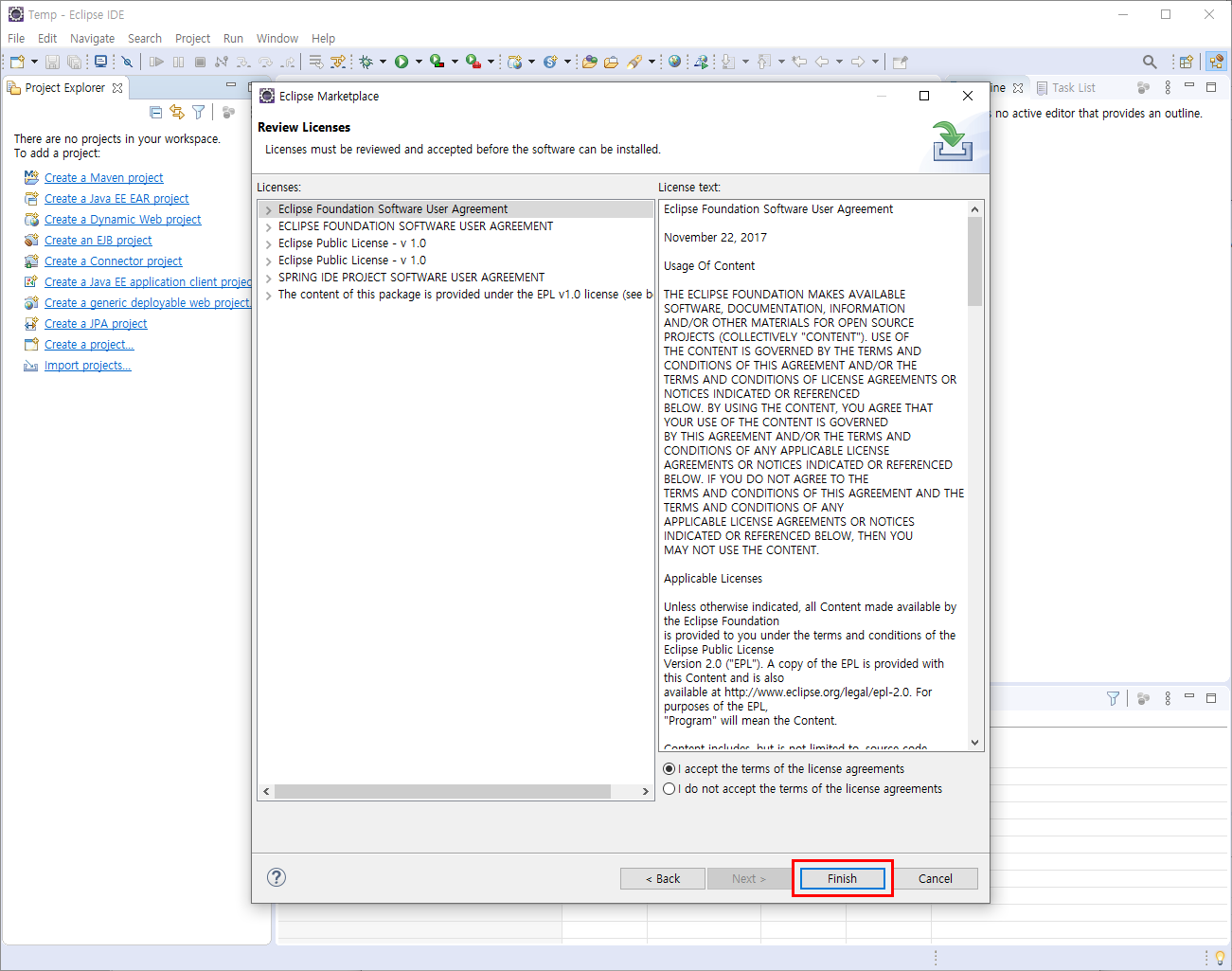The height and width of the screenshot is (971, 1232).
Task: Open the Help menu
Action: click(x=323, y=38)
